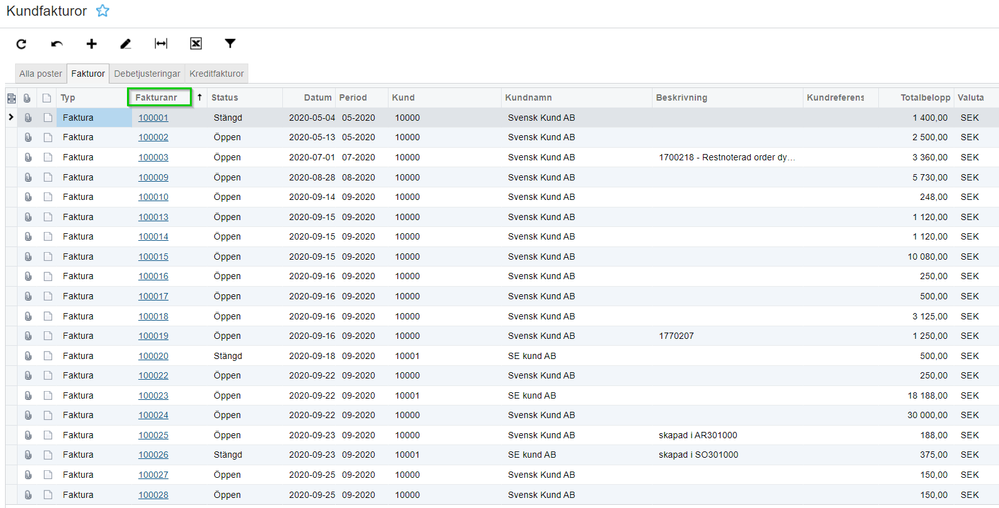
Task: Open attachments for invoice 100025
Action: click(x=27, y=435)
